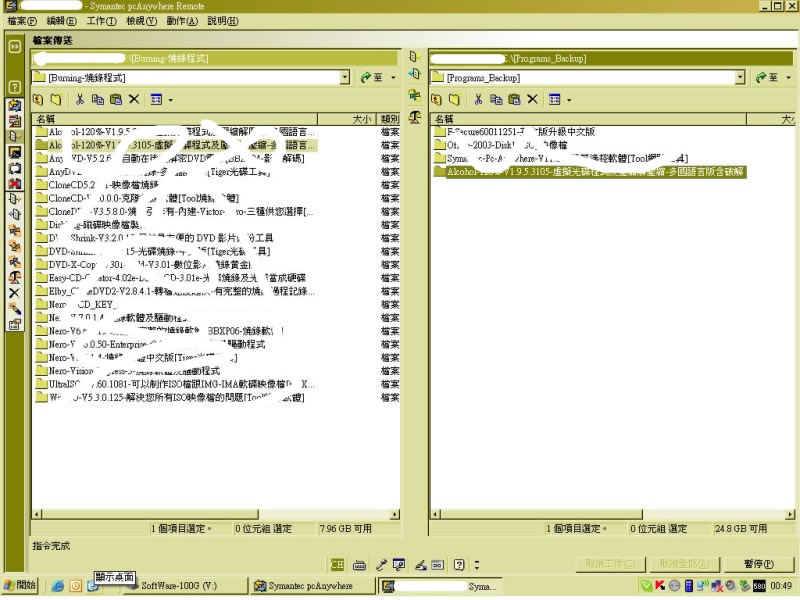Open right pane view style dropdown arrow
Viewport: 800px width, 600px height.
point(569,100)
